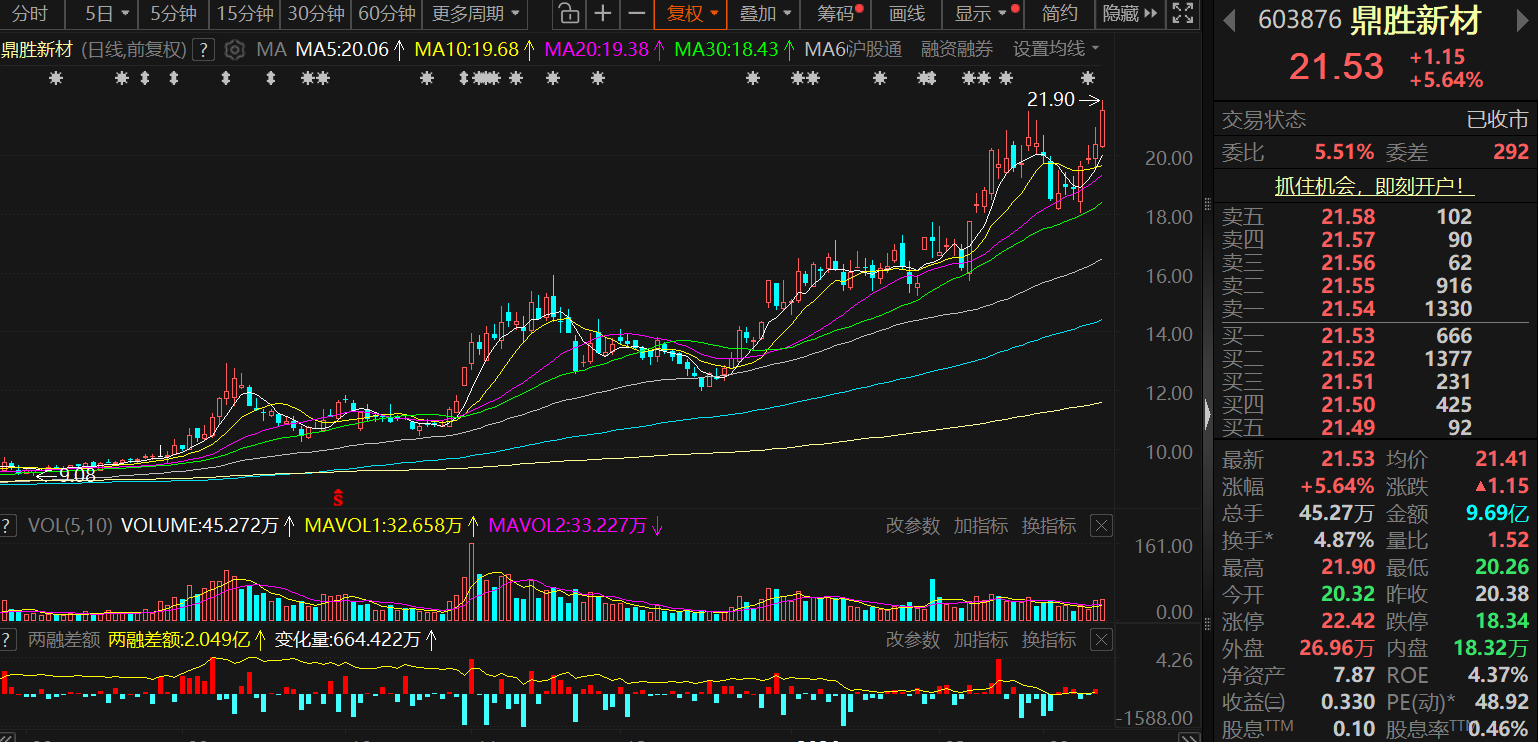Screen dimensions: 1538x742
Task: Zoom out the chart with the minus icon
Action: pos(636,14)
